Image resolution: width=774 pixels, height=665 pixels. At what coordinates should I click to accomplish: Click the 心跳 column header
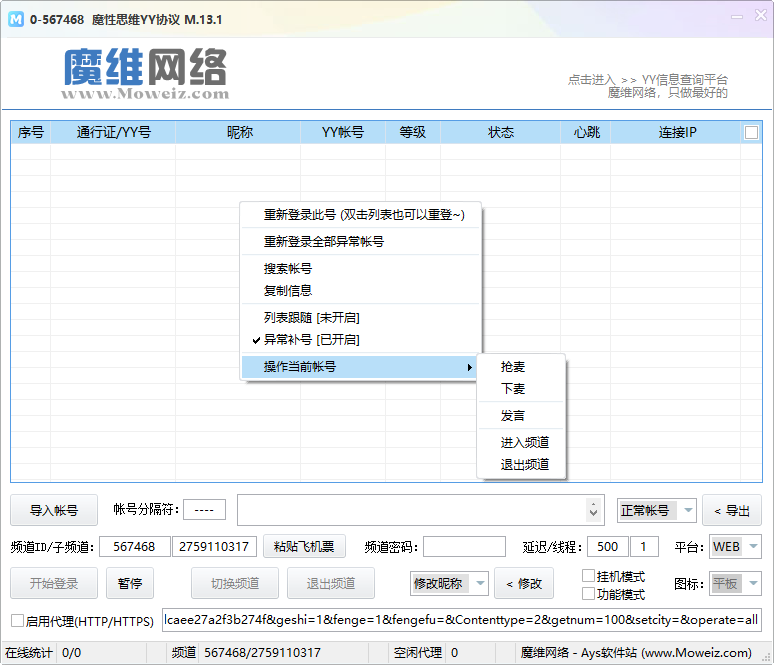(586, 132)
